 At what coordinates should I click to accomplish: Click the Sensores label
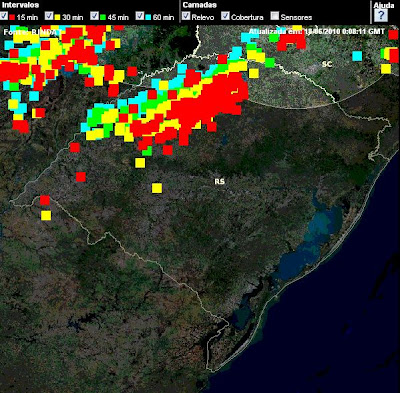click(296, 17)
